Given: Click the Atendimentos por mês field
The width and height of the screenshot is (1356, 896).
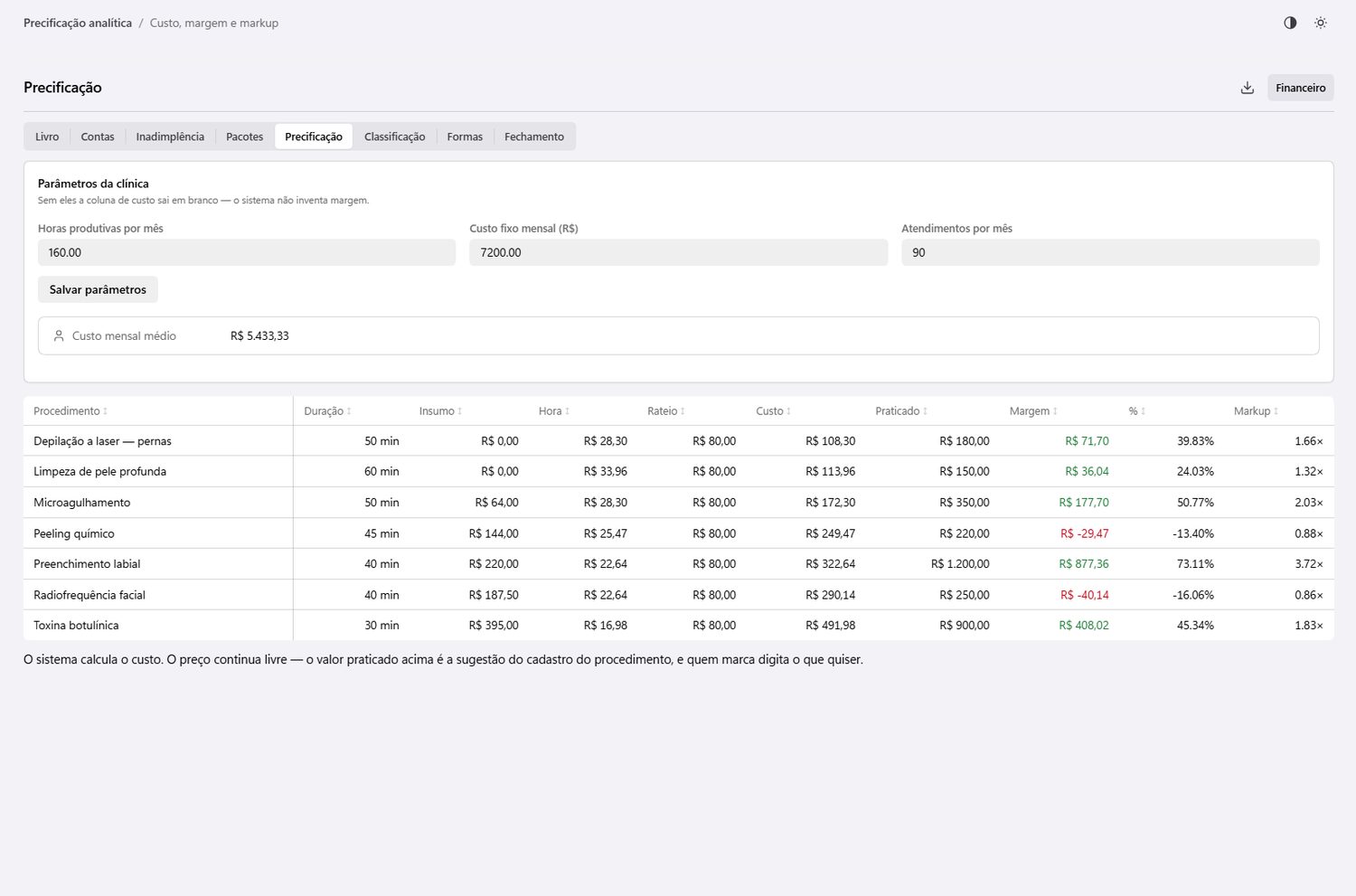Looking at the screenshot, I should tap(1110, 252).
